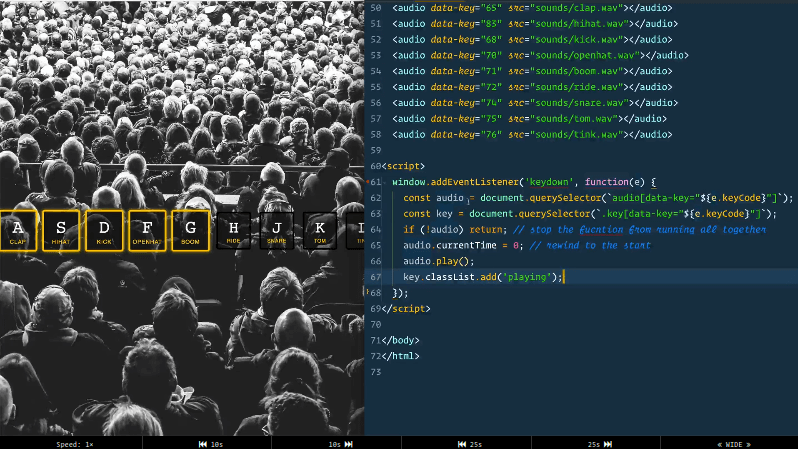The width and height of the screenshot is (798, 449).
Task: Click the A Clap drum key
Action: (x=18, y=231)
